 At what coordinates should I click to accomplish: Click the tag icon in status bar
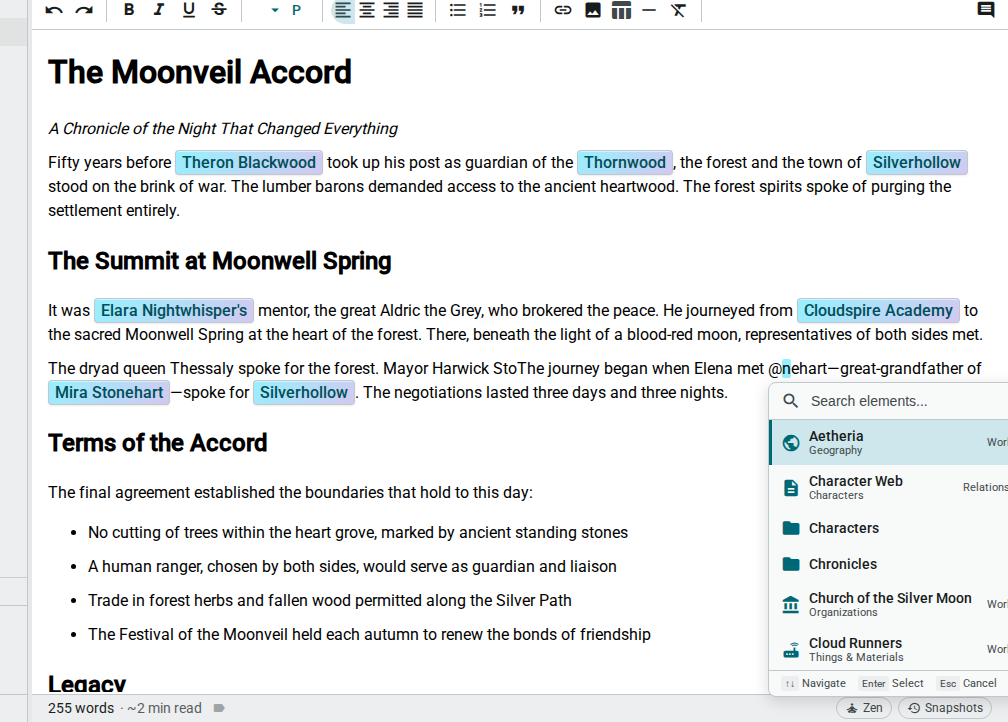pos(219,708)
